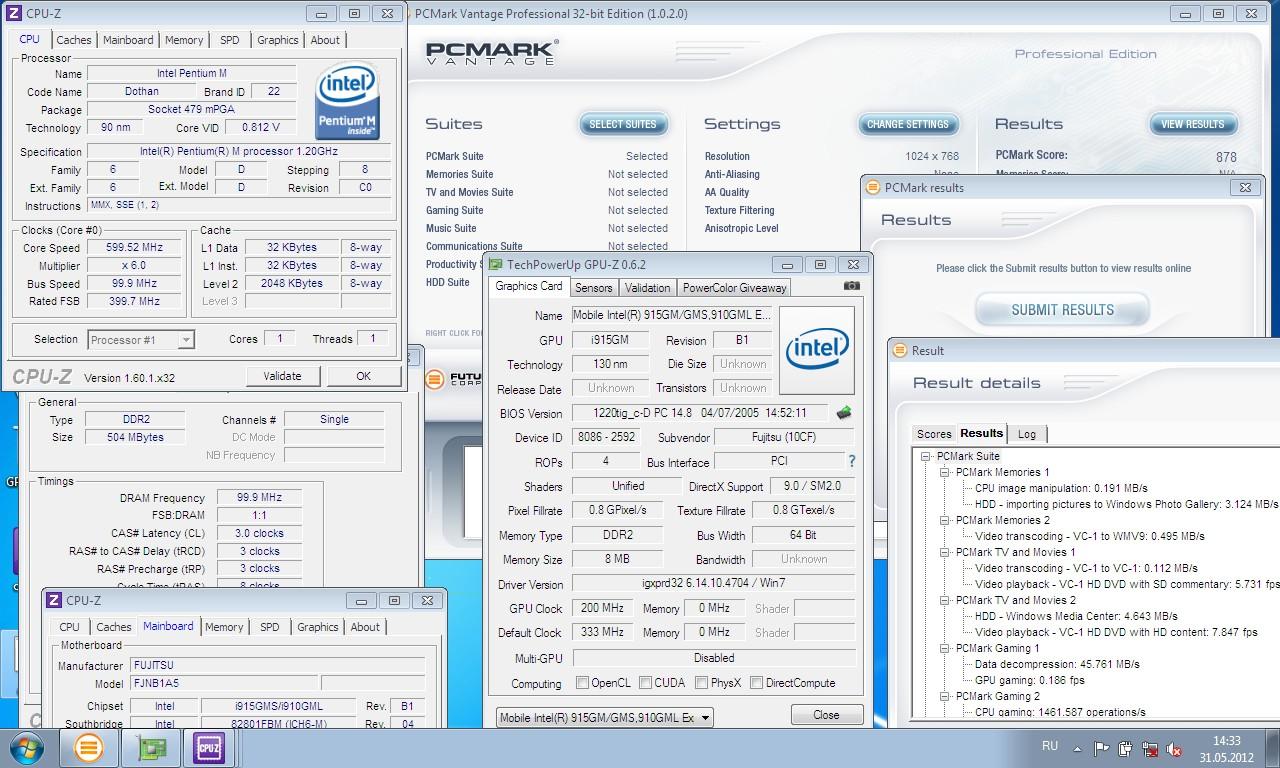This screenshot has width=1280, height=768.
Task: Open the Validation tab in GPU-Z
Action: point(647,287)
